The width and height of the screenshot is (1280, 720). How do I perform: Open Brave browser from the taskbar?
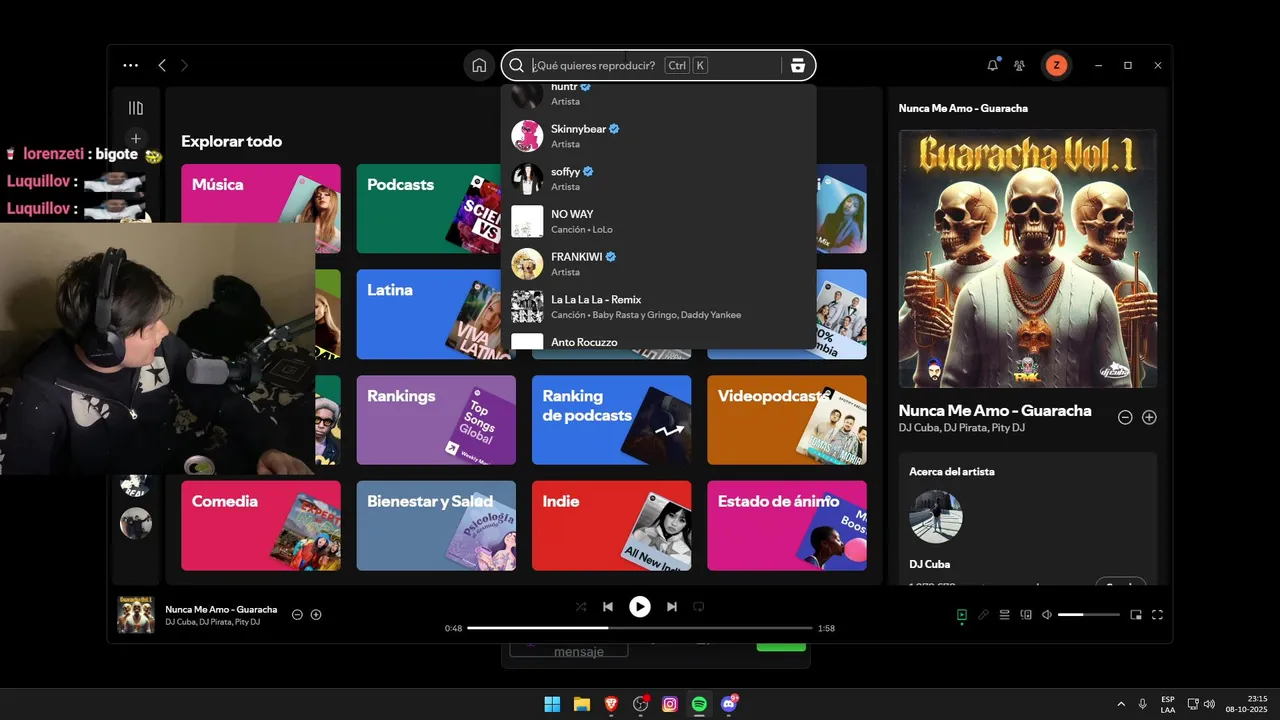pos(611,704)
